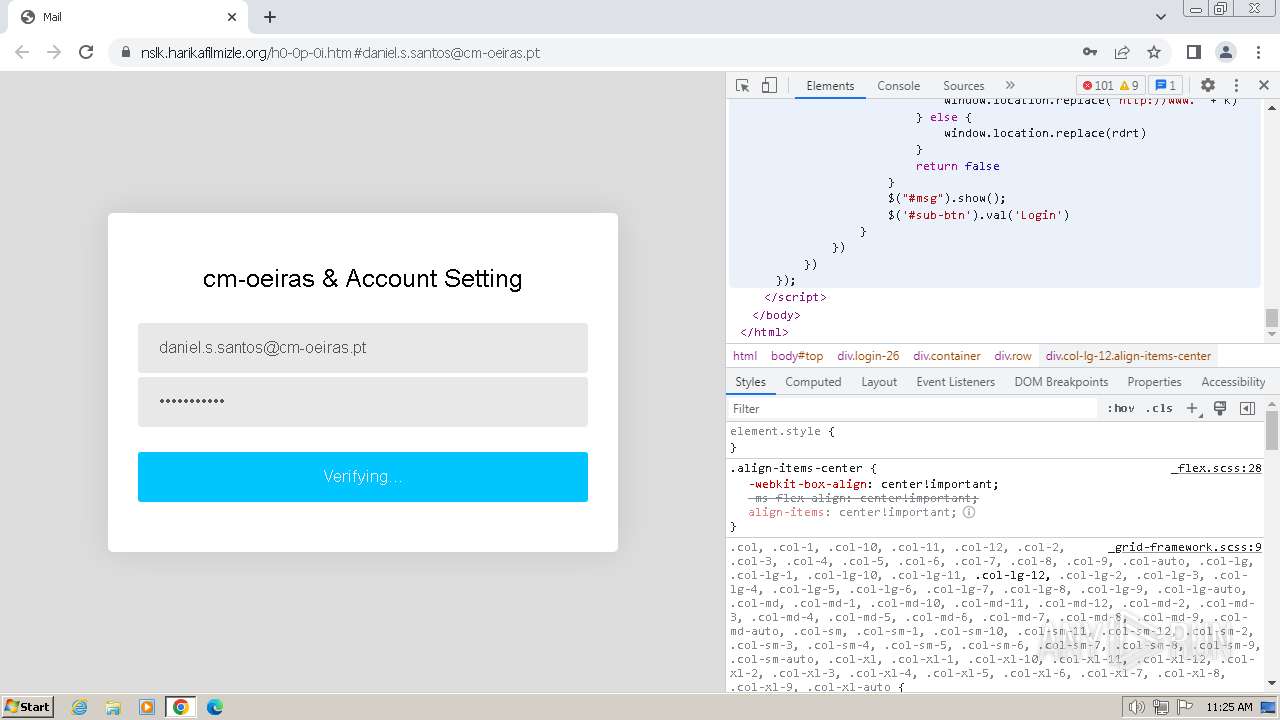Open the tab search dropdown arrow
Image resolution: width=1280 pixels, height=720 pixels.
coord(1161,17)
